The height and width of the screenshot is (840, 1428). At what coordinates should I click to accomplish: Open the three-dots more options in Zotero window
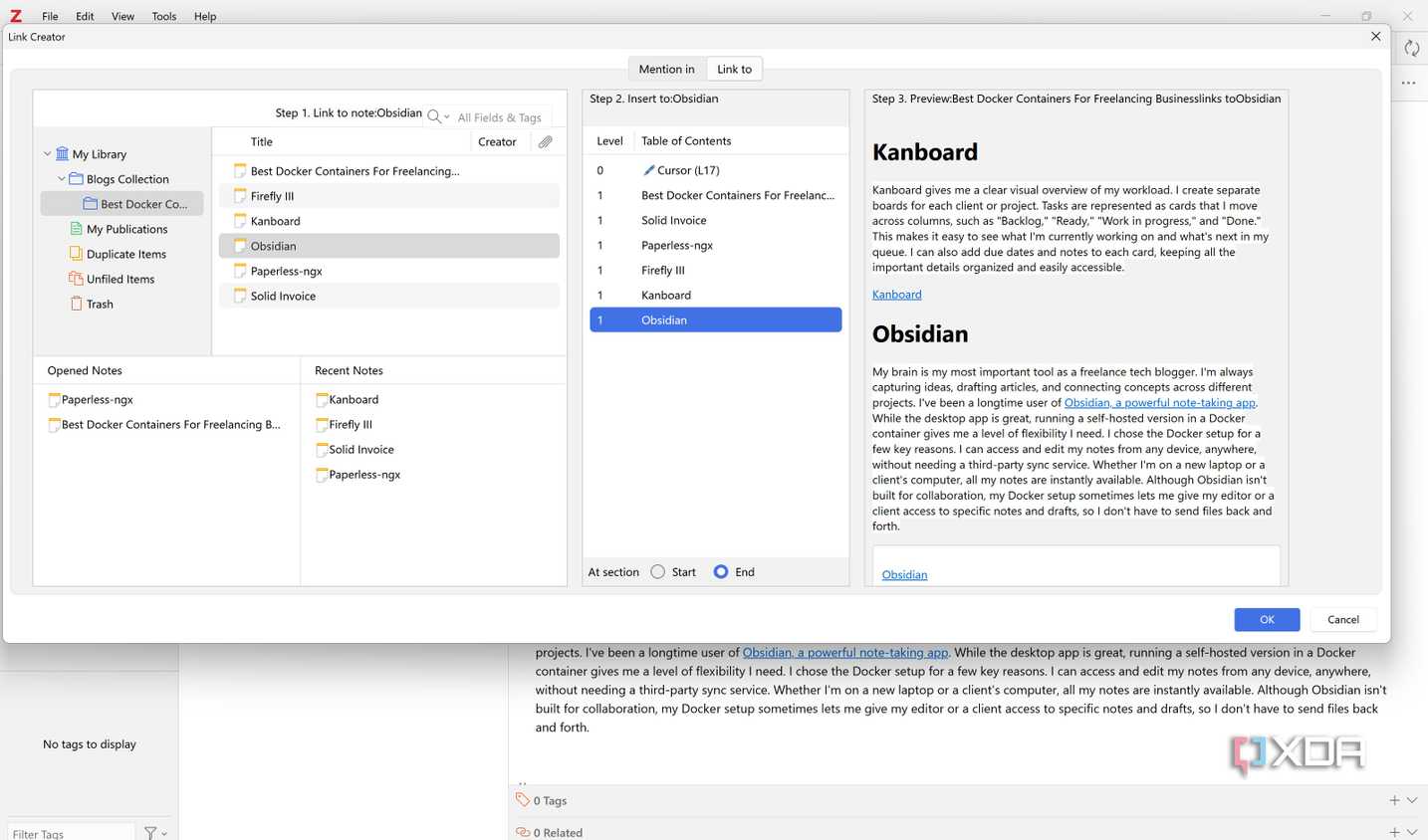pyautogui.click(x=1408, y=83)
